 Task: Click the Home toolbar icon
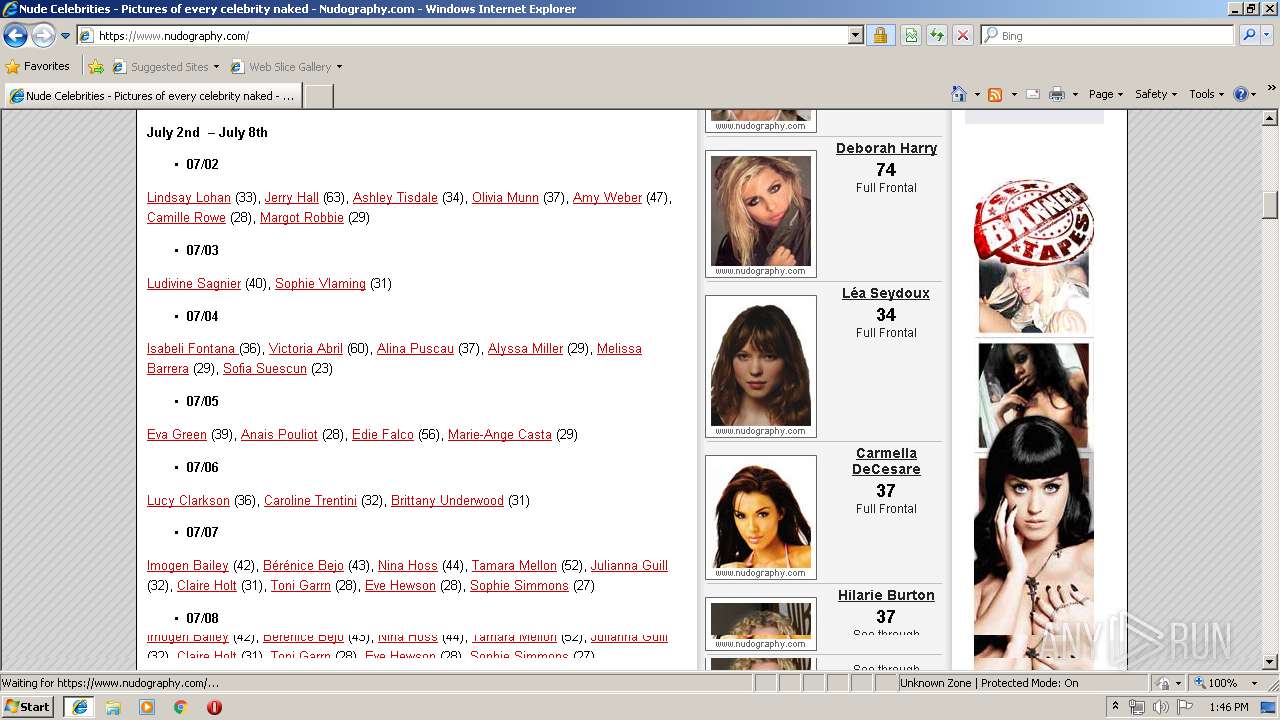point(959,94)
